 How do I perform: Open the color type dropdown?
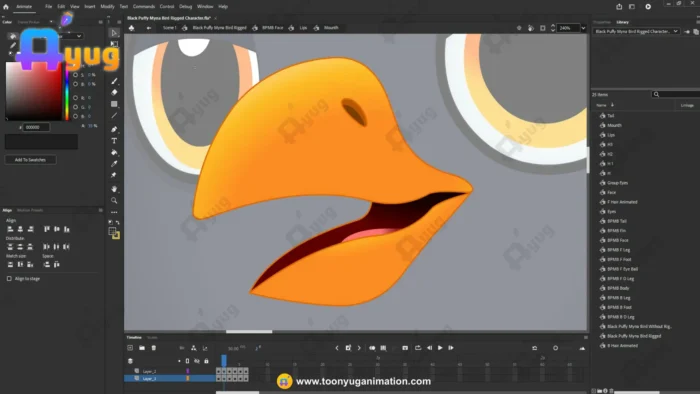click(72, 36)
